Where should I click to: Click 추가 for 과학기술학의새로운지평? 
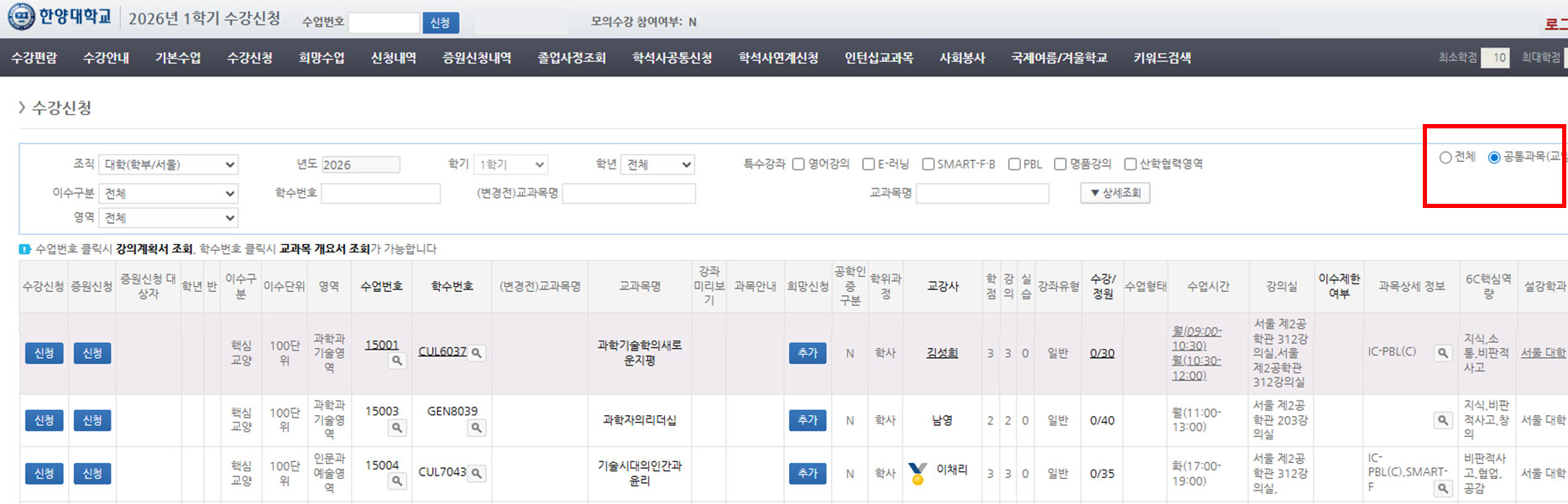point(808,353)
